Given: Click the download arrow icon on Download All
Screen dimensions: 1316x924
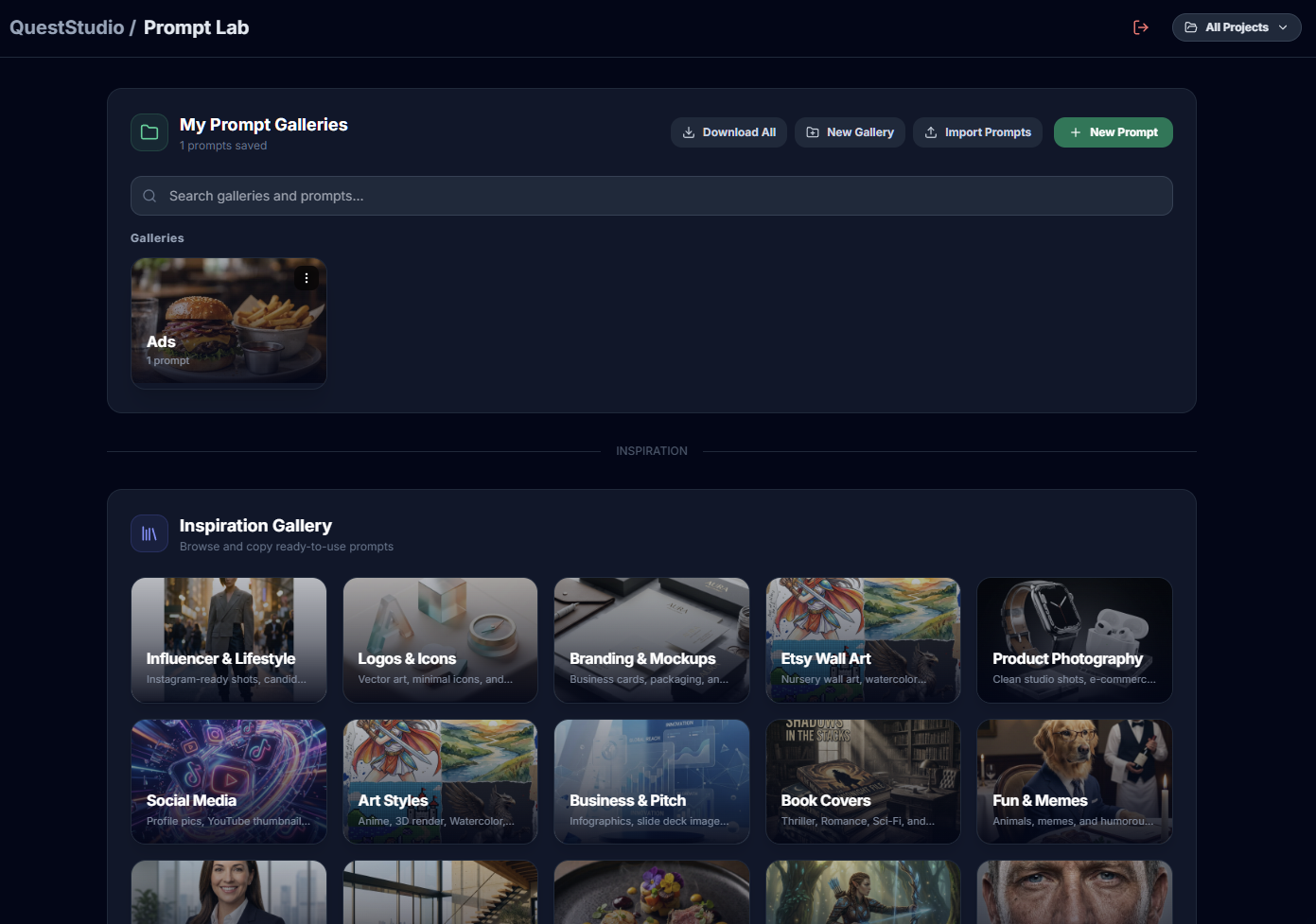Looking at the screenshot, I should pos(689,132).
